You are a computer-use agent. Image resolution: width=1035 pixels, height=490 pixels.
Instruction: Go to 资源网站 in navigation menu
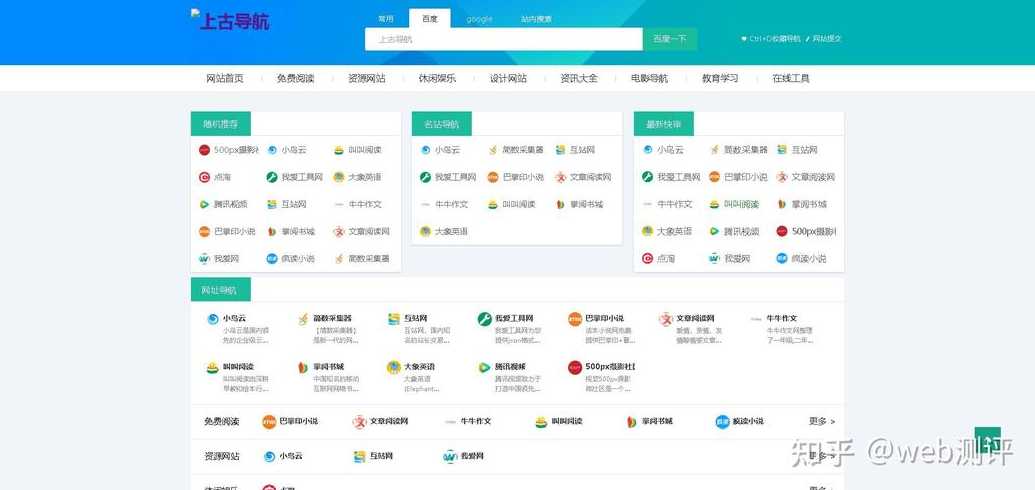click(x=367, y=78)
